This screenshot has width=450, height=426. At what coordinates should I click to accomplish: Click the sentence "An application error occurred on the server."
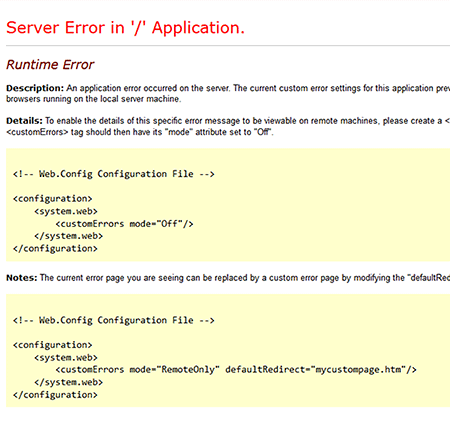click(x=148, y=88)
